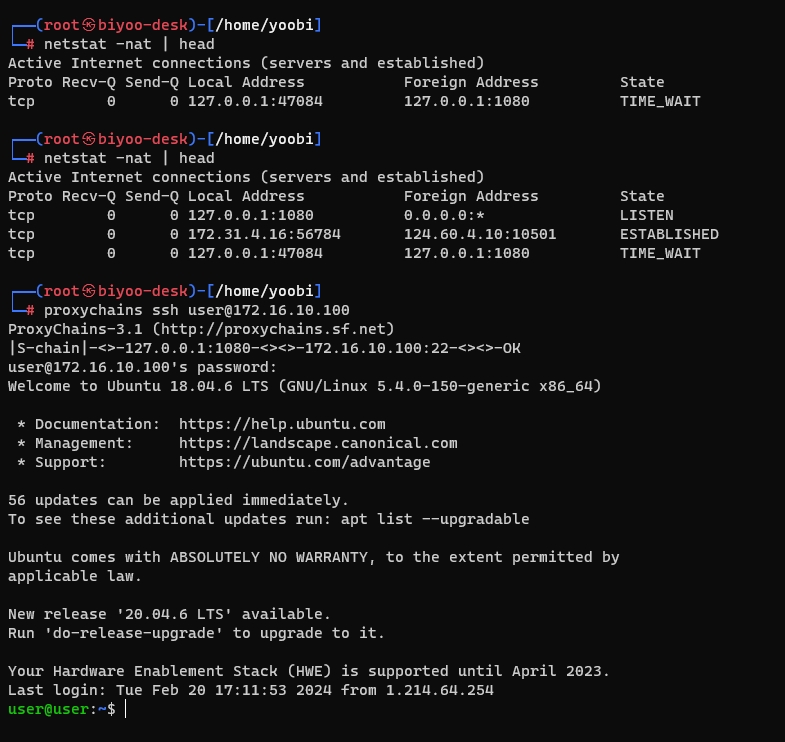Open the ubuntu.com/advantage support link
This screenshot has width=785, height=742.
[x=305, y=462]
